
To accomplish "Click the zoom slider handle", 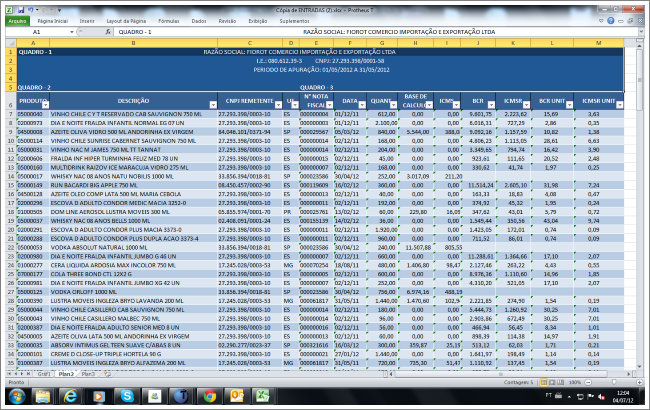I will (x=614, y=382).
